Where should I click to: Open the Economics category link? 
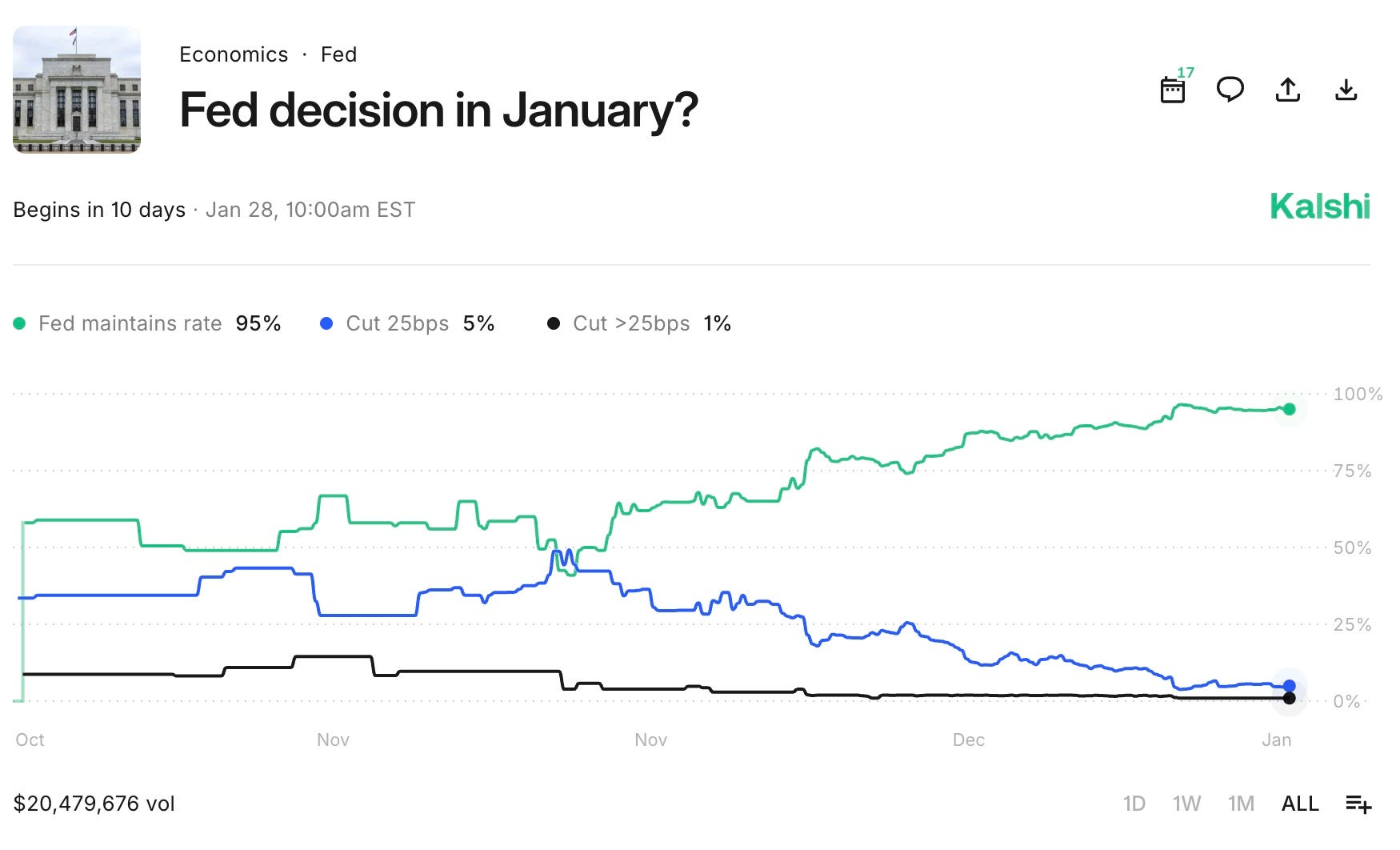(x=234, y=54)
